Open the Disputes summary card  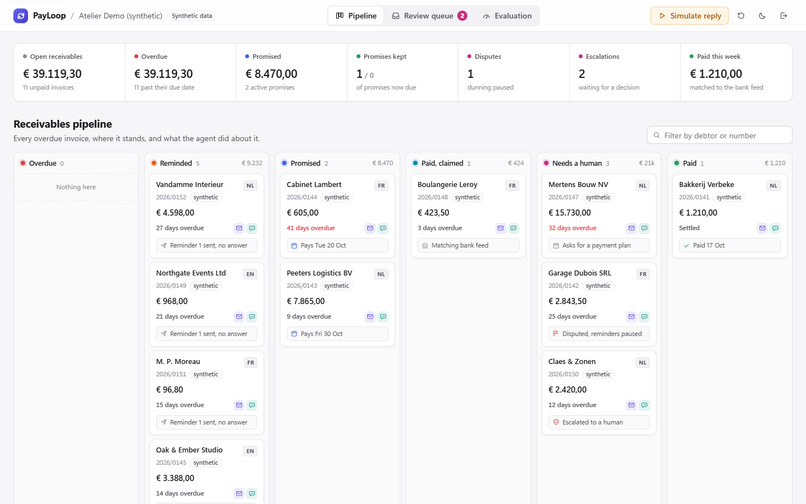click(514, 72)
